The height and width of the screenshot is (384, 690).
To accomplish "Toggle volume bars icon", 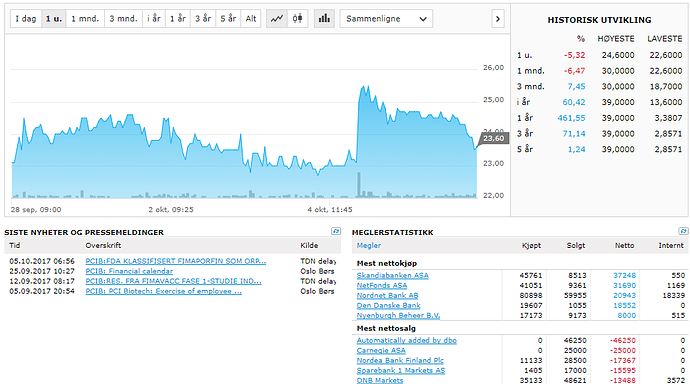I will pos(324,18).
